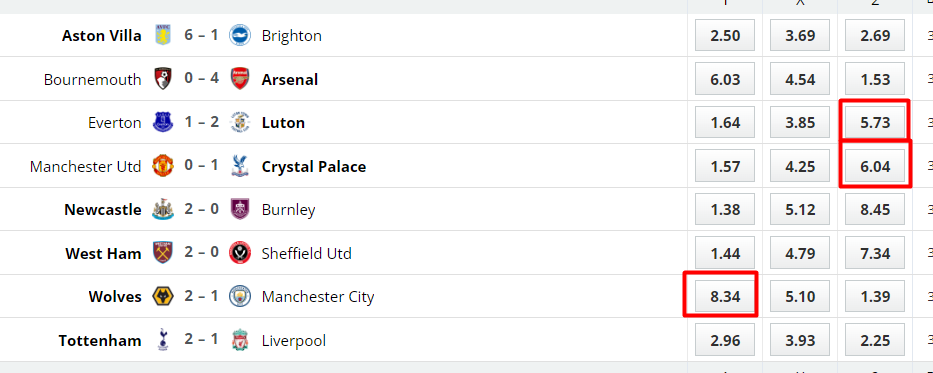The width and height of the screenshot is (933, 373).
Task: Open the Bournemouth team link
Action: coord(93,79)
